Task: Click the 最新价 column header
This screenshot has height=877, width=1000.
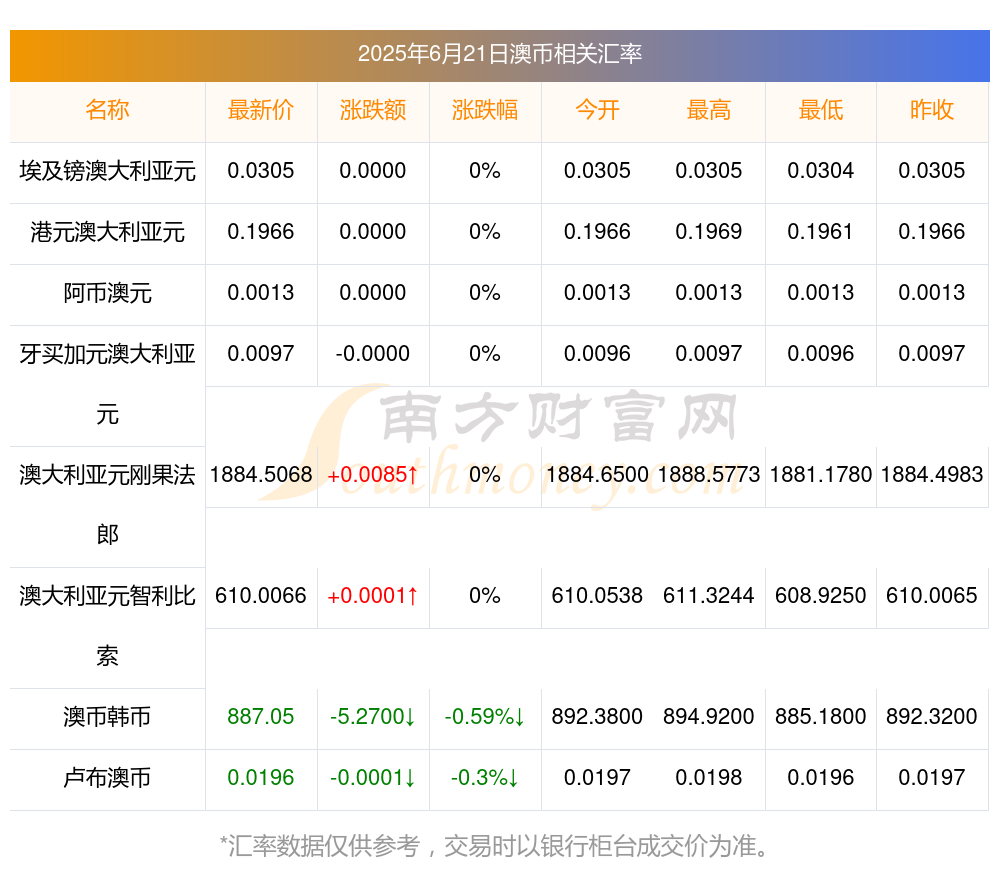Action: [261, 110]
